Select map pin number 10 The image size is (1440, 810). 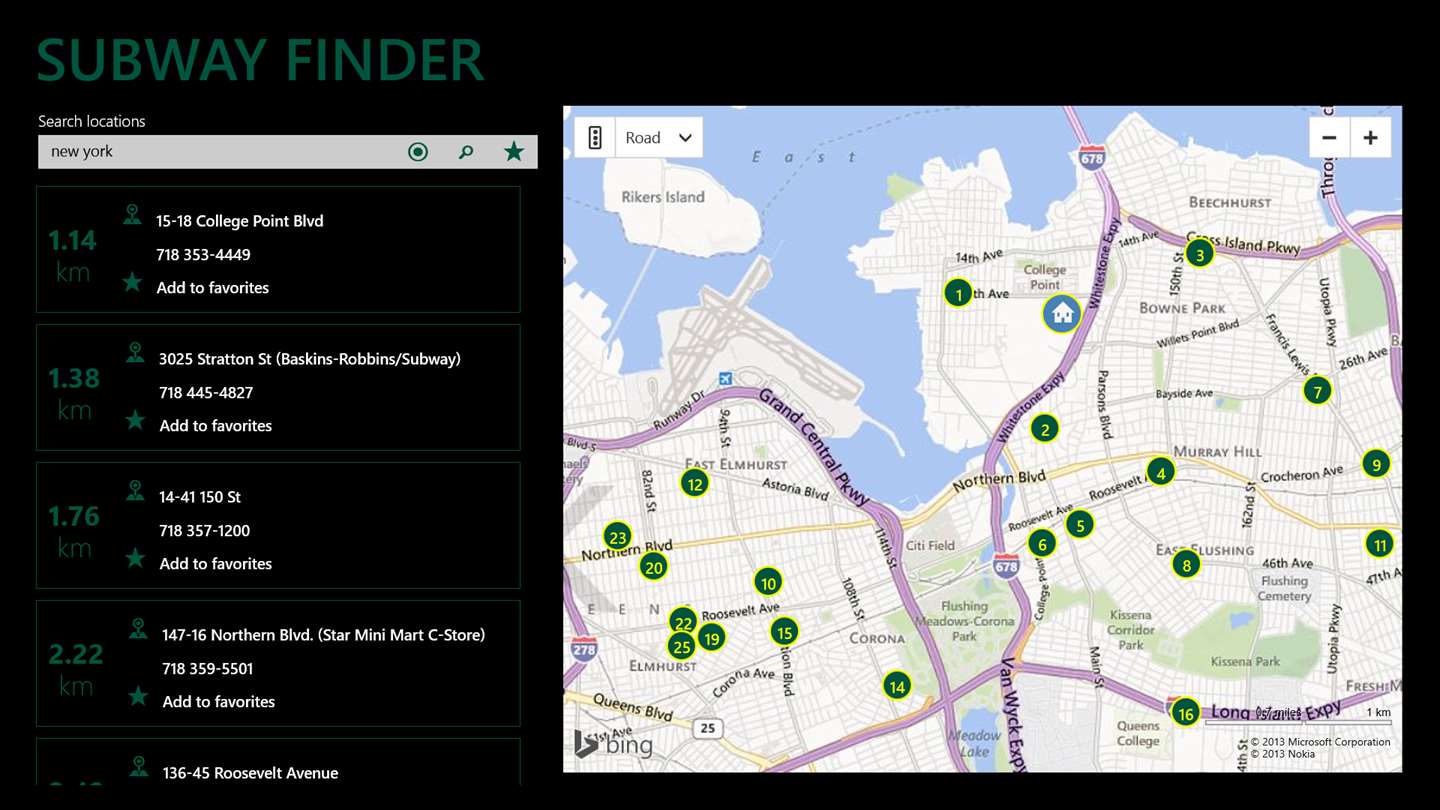click(768, 582)
